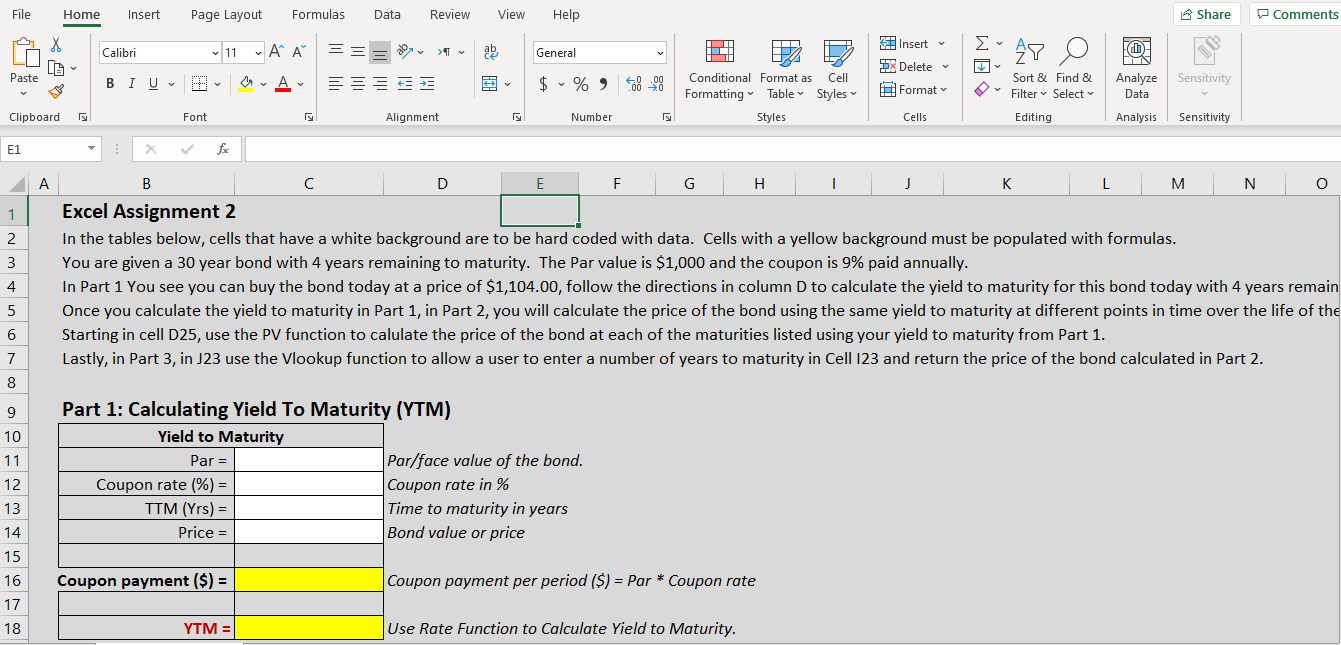Switch to the Formulas ribbon tab

pyautogui.click(x=318, y=15)
